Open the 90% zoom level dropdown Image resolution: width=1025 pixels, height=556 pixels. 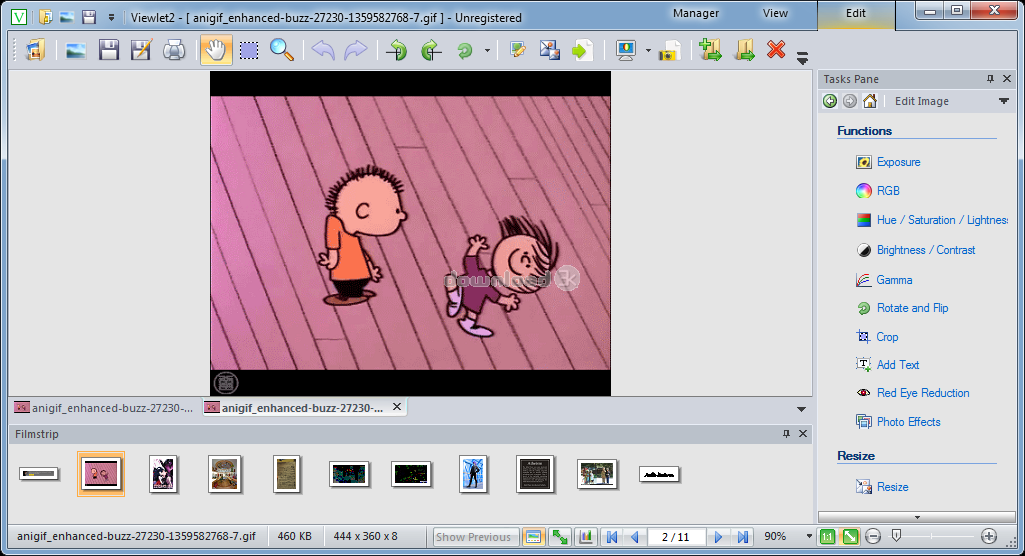click(809, 536)
